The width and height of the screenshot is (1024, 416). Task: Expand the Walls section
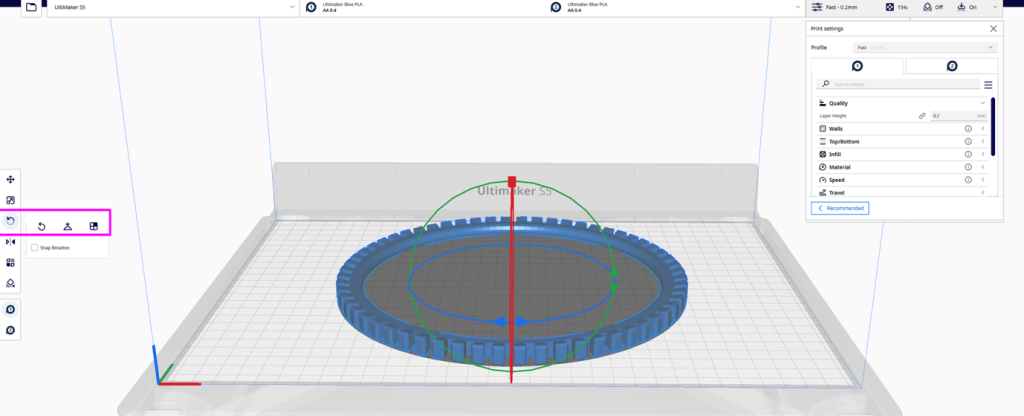[x=983, y=129]
